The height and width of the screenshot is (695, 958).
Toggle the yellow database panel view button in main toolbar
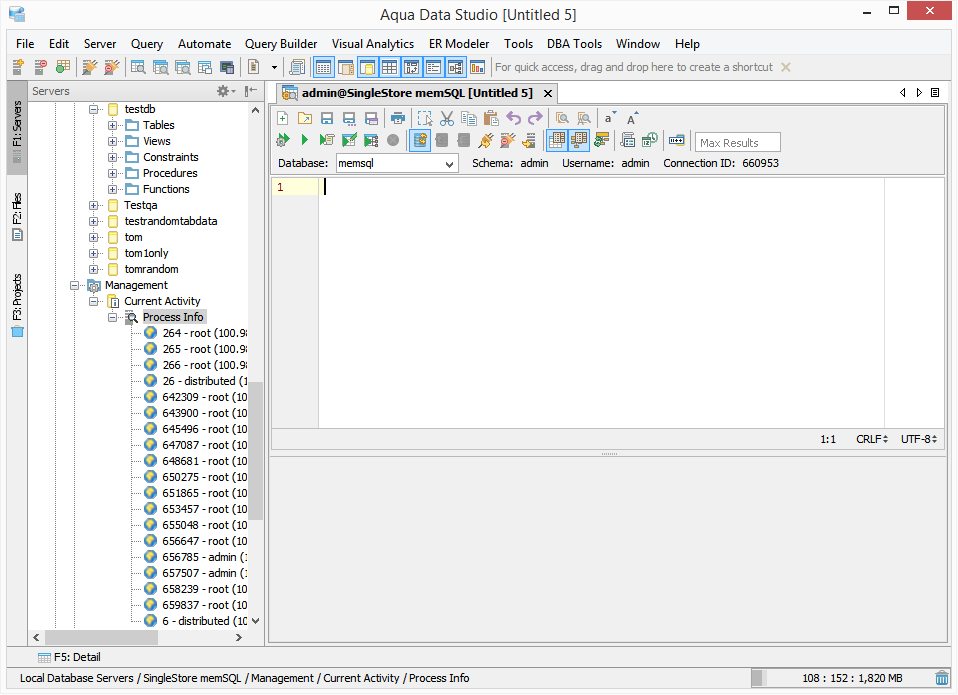[x=368, y=67]
